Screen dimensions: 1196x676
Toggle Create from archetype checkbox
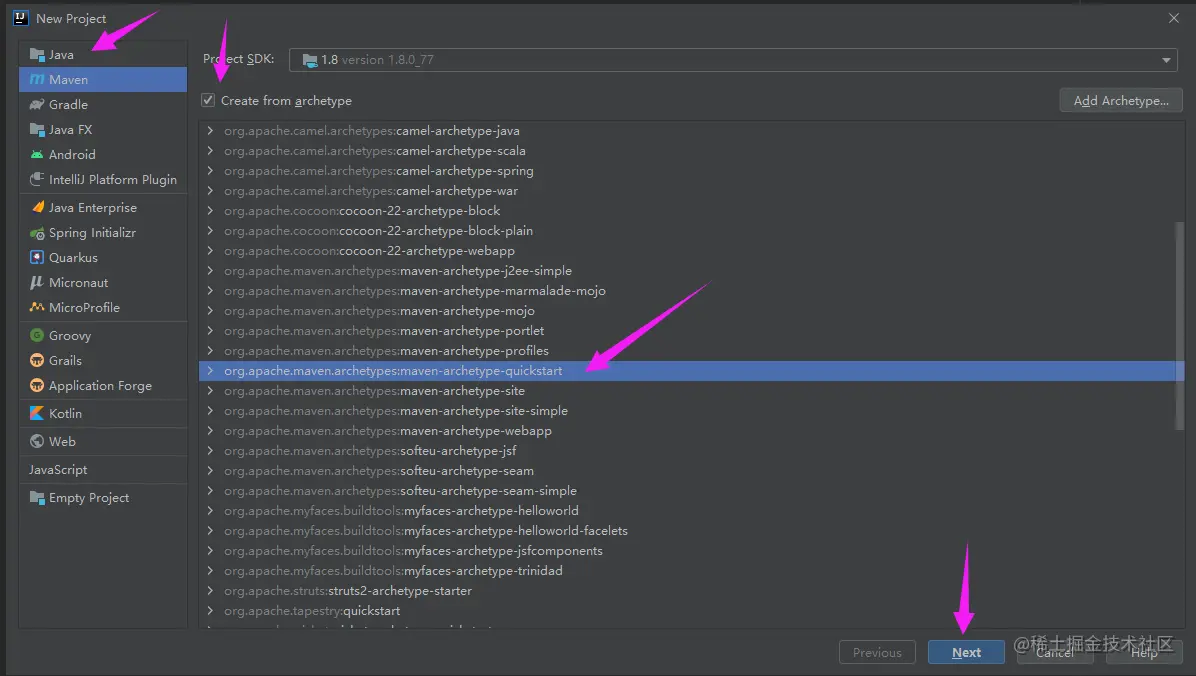(x=208, y=100)
